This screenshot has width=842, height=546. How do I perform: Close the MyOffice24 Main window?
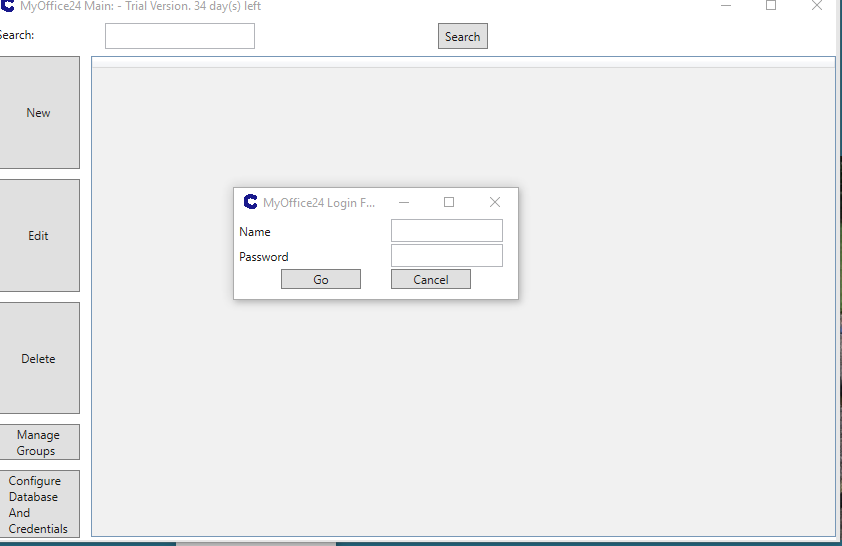pyautogui.click(x=816, y=5)
